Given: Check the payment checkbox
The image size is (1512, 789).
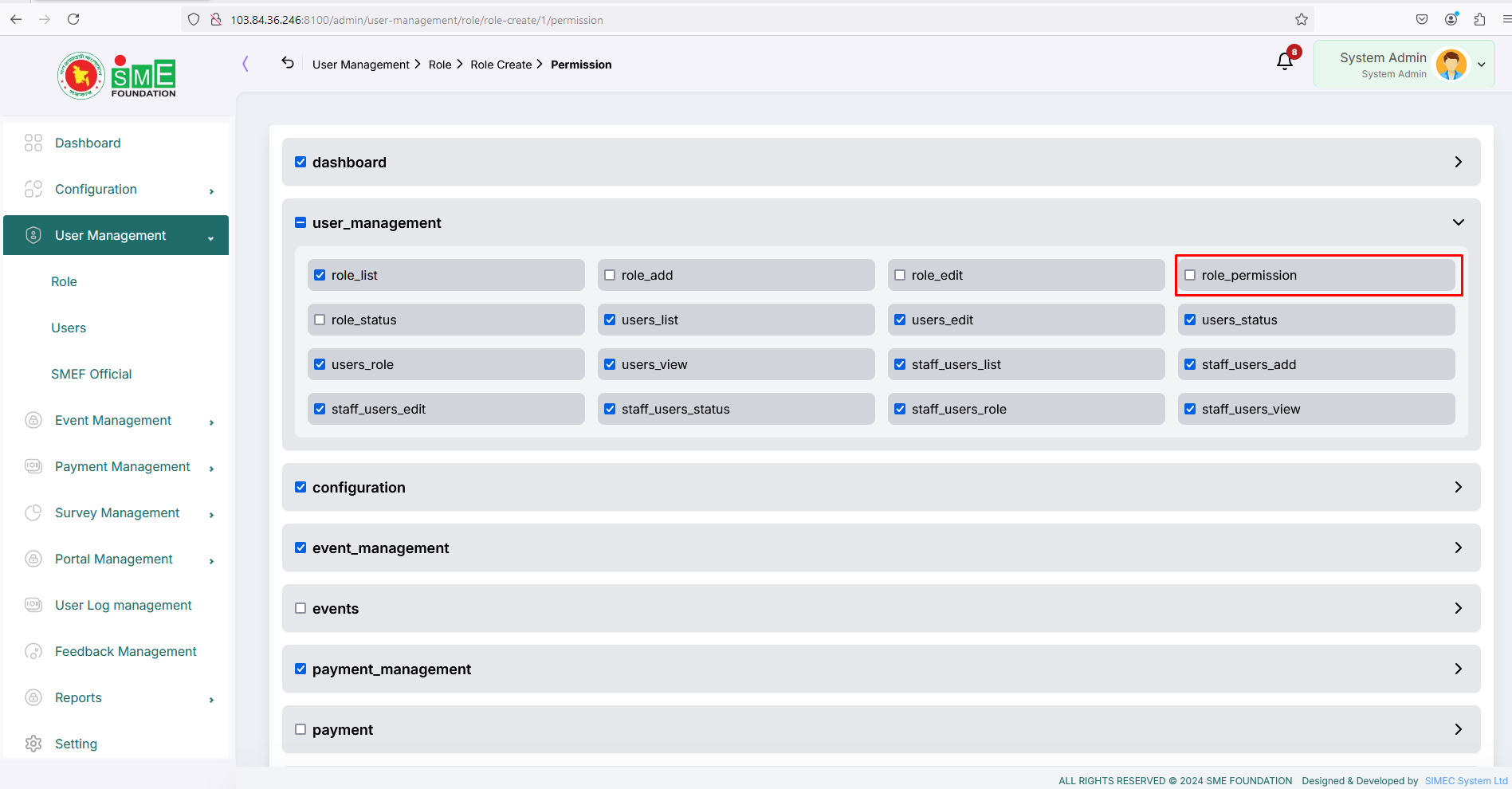Looking at the screenshot, I should (300, 729).
